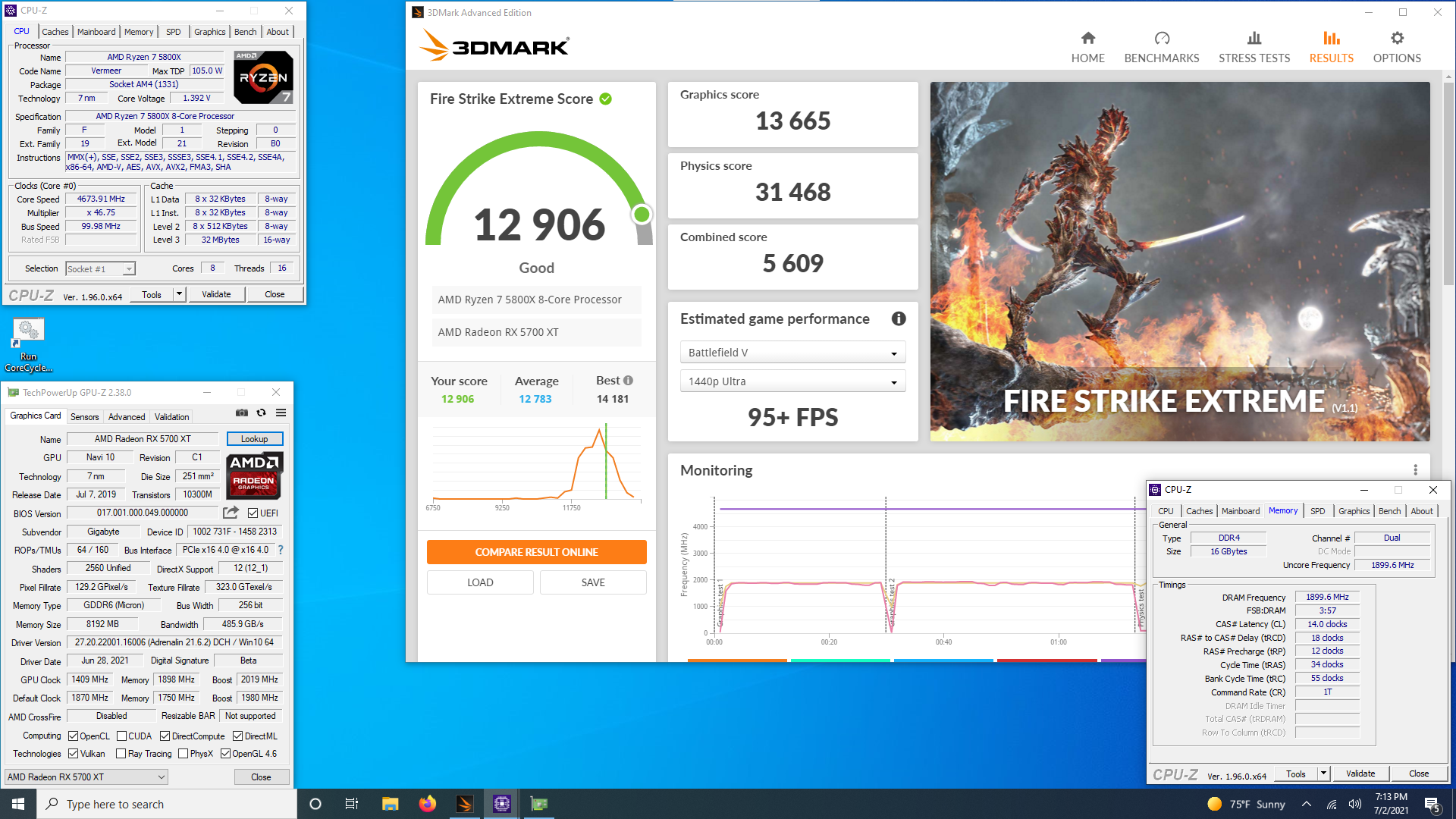Click the weather widget 75°F Sunny
1456x819 pixels.
(x=1246, y=805)
